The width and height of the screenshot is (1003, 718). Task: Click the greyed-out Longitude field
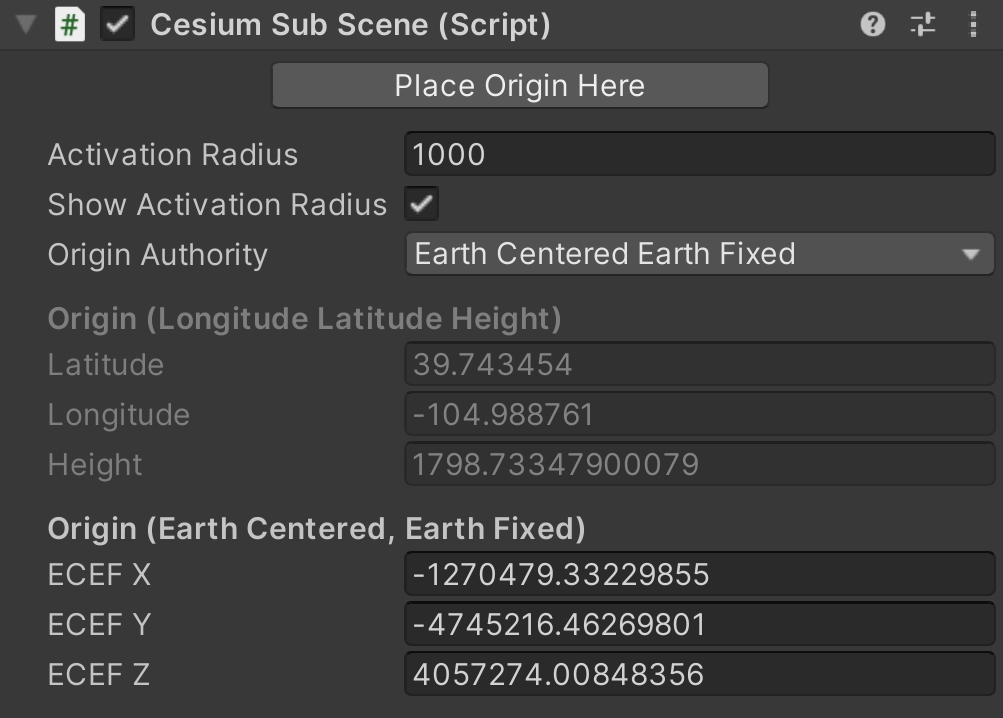(699, 414)
